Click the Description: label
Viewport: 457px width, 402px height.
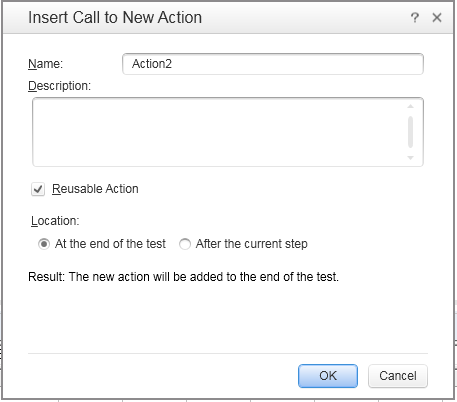click(60, 86)
